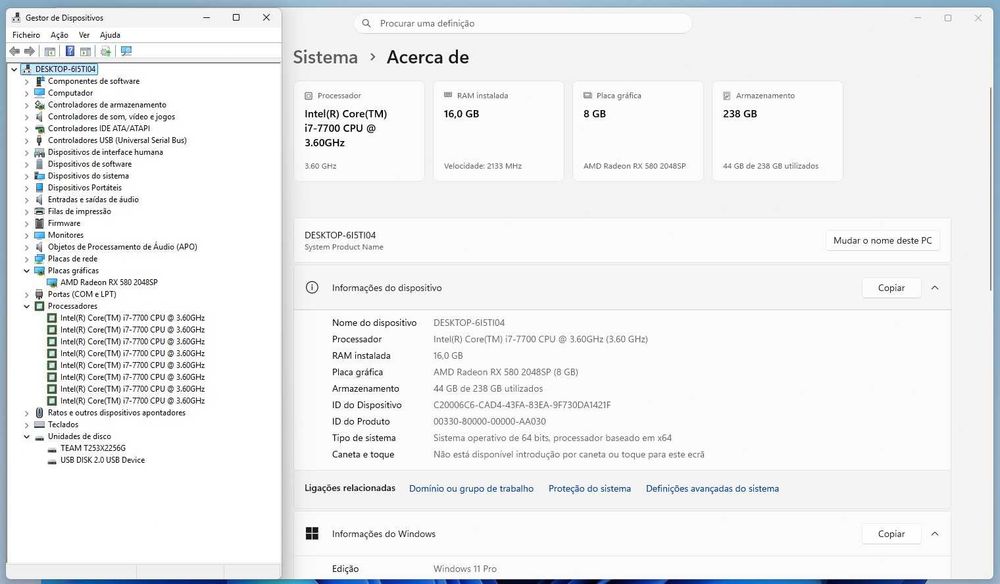Viewport: 1000px width, 584px height.
Task: Collapse the Placas gráficas tree node
Action: click(x=27, y=271)
